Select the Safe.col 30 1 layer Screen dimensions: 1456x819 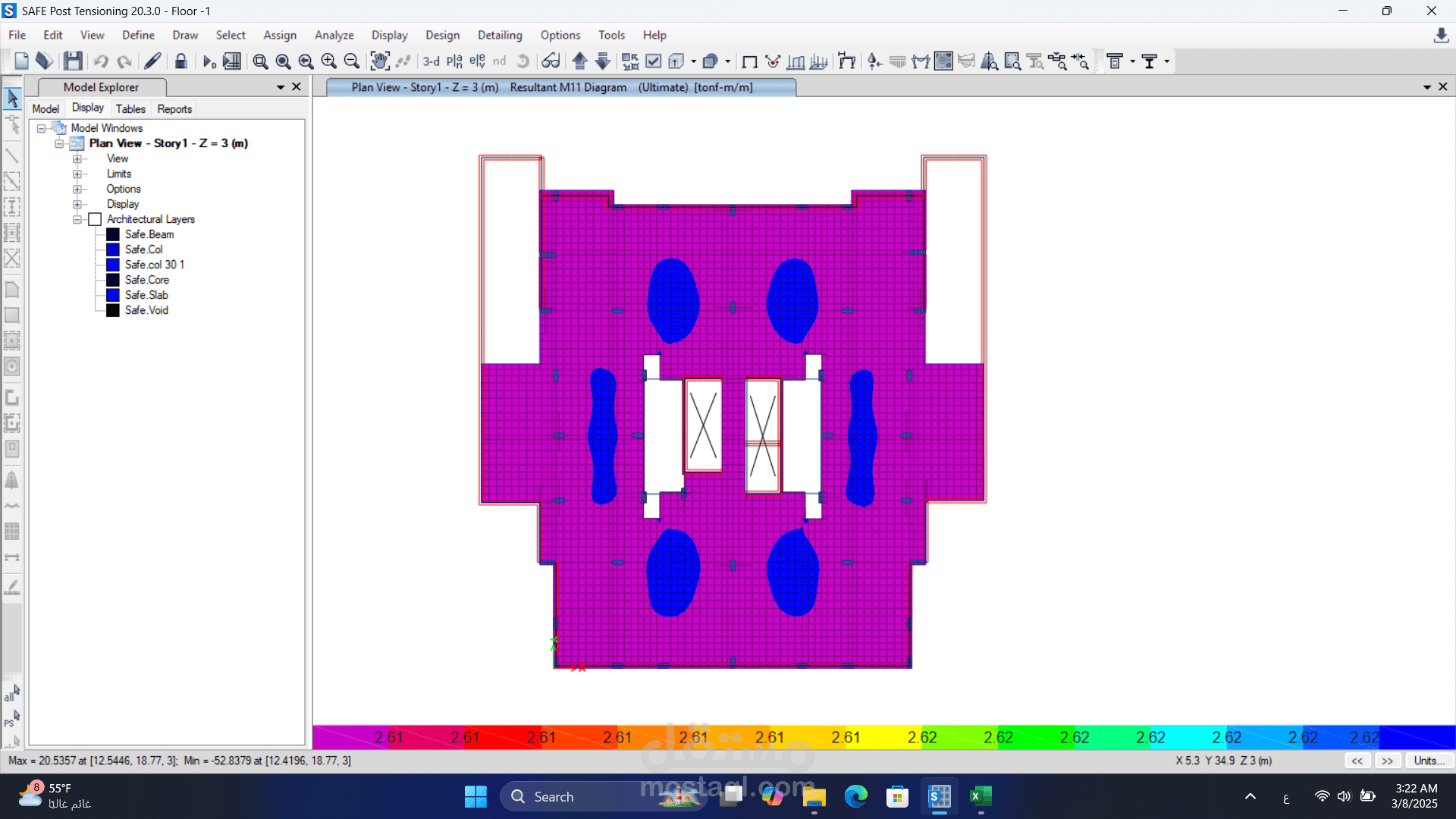(x=155, y=265)
